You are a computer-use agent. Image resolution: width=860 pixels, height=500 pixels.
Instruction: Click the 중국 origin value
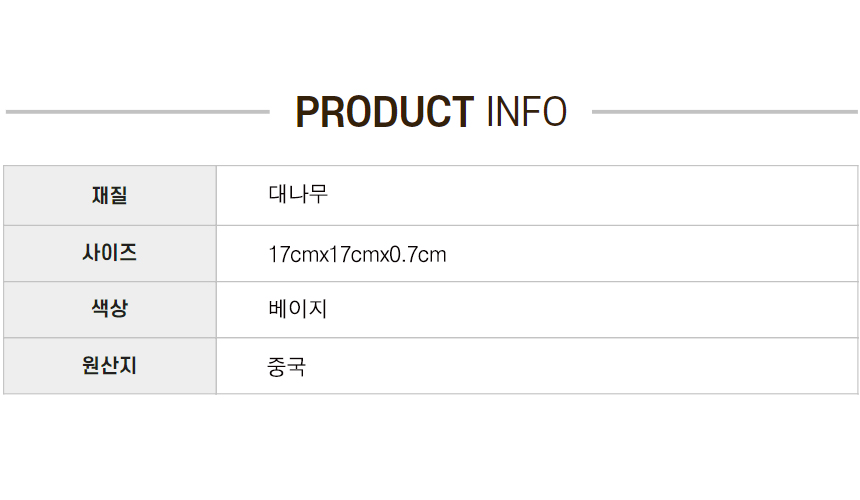(x=286, y=367)
